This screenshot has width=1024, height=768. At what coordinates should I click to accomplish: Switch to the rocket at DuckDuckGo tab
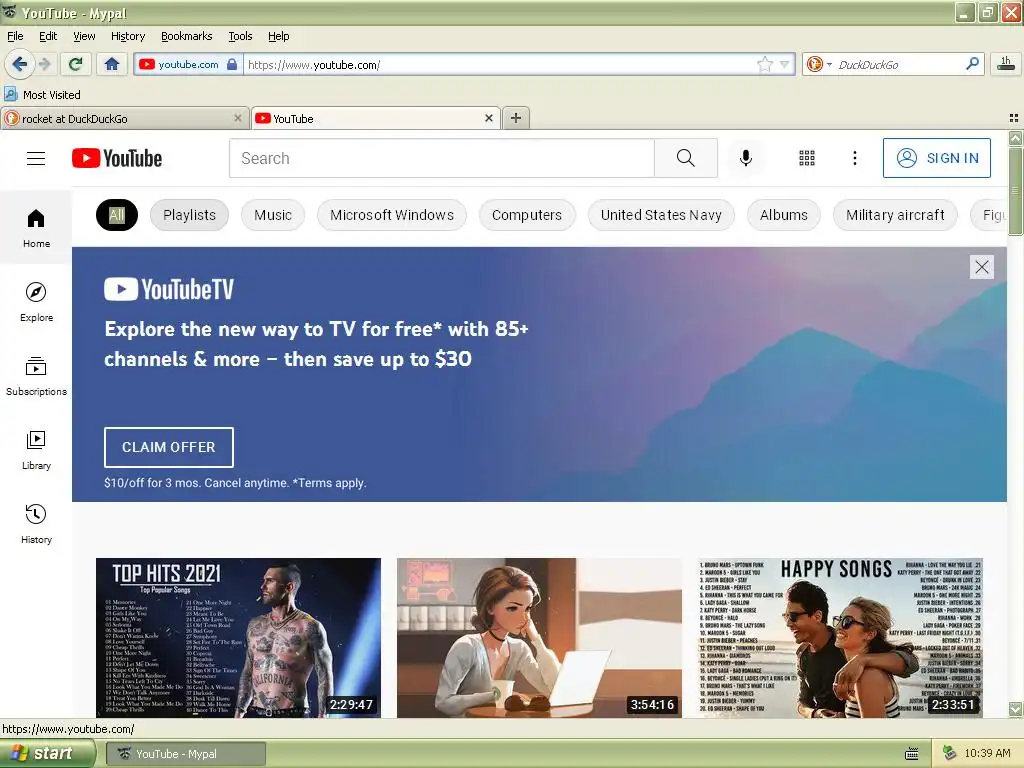[125, 118]
